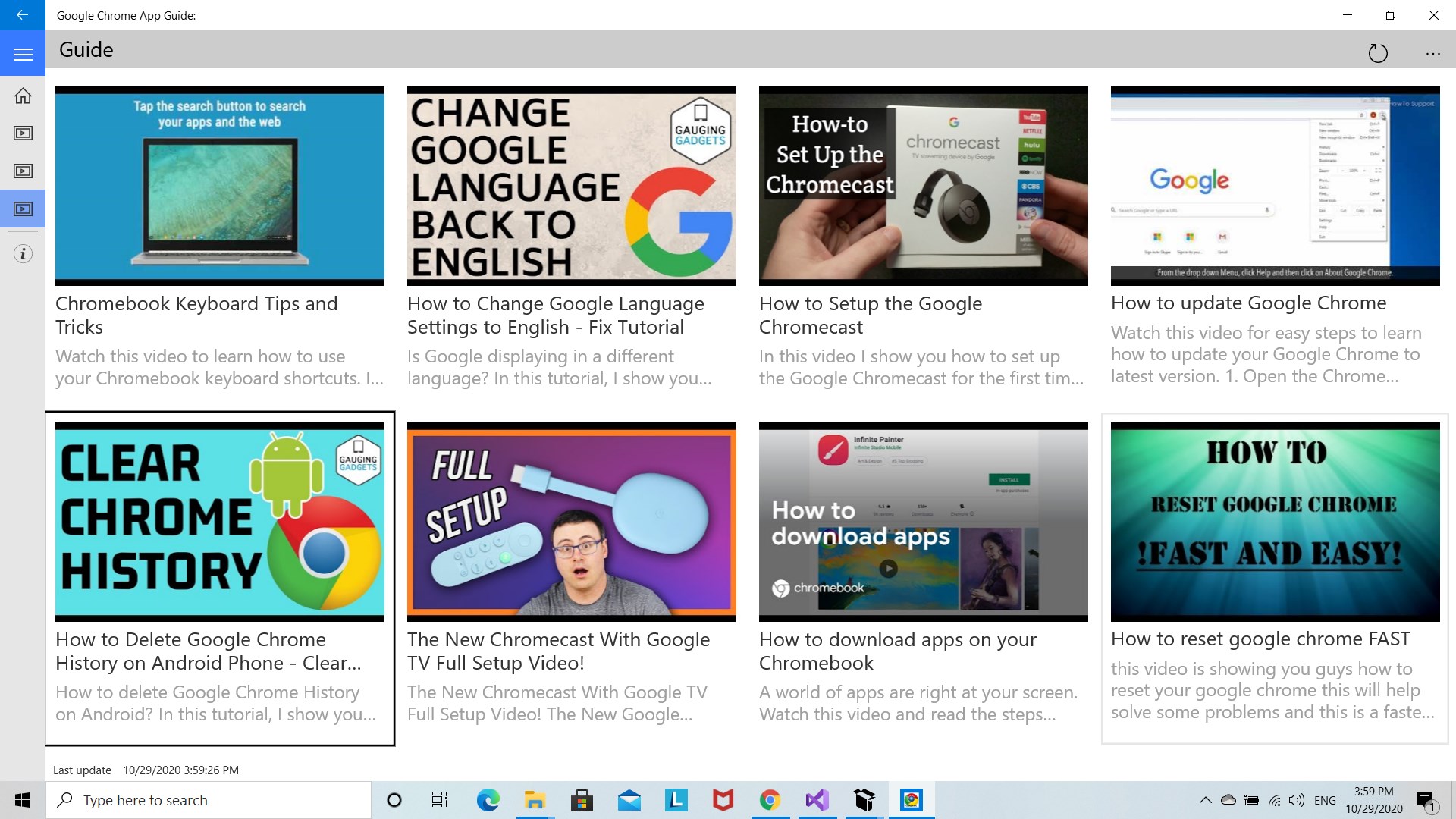The width and height of the screenshot is (1456, 819).
Task: Expand the system tray hidden icons chevron
Action: point(1204,800)
